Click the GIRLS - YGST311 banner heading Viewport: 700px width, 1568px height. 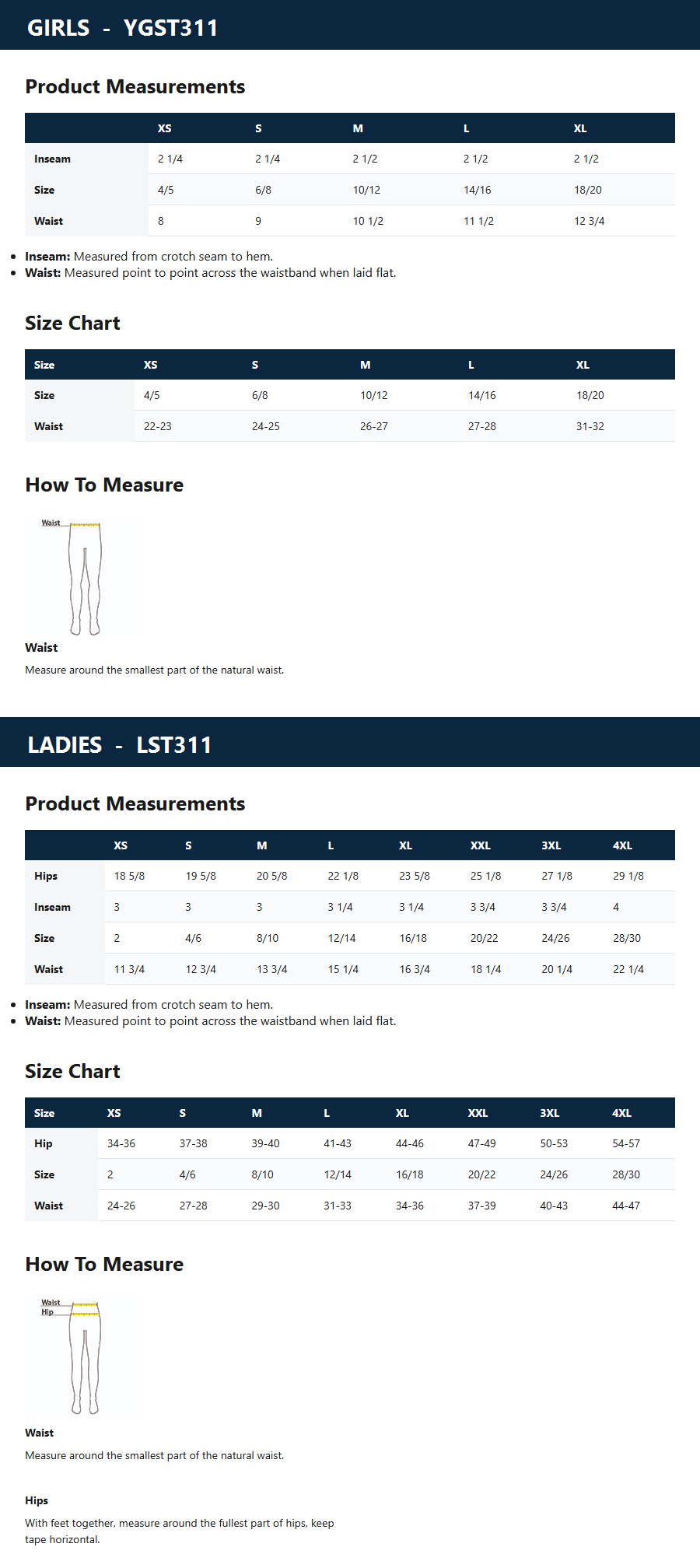point(122,28)
